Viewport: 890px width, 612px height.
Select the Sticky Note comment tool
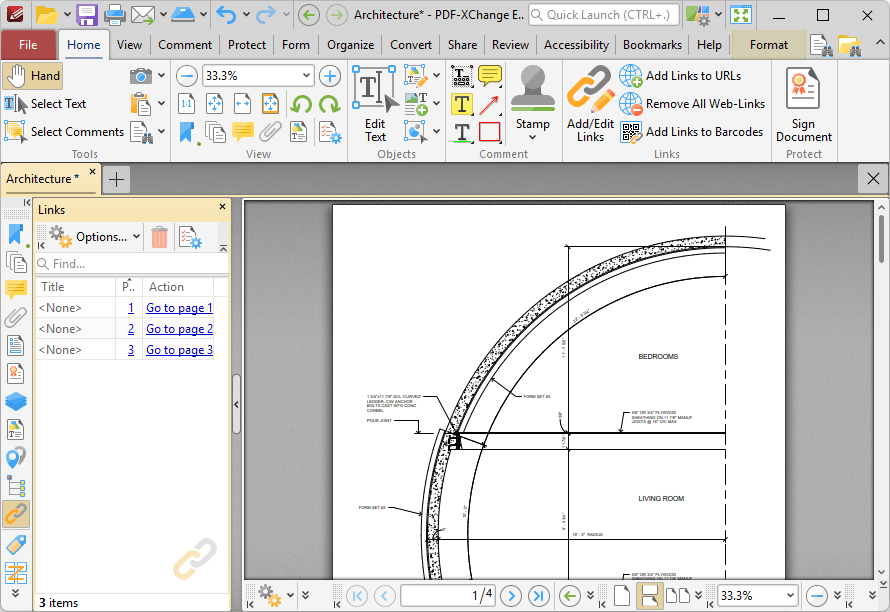coord(489,75)
